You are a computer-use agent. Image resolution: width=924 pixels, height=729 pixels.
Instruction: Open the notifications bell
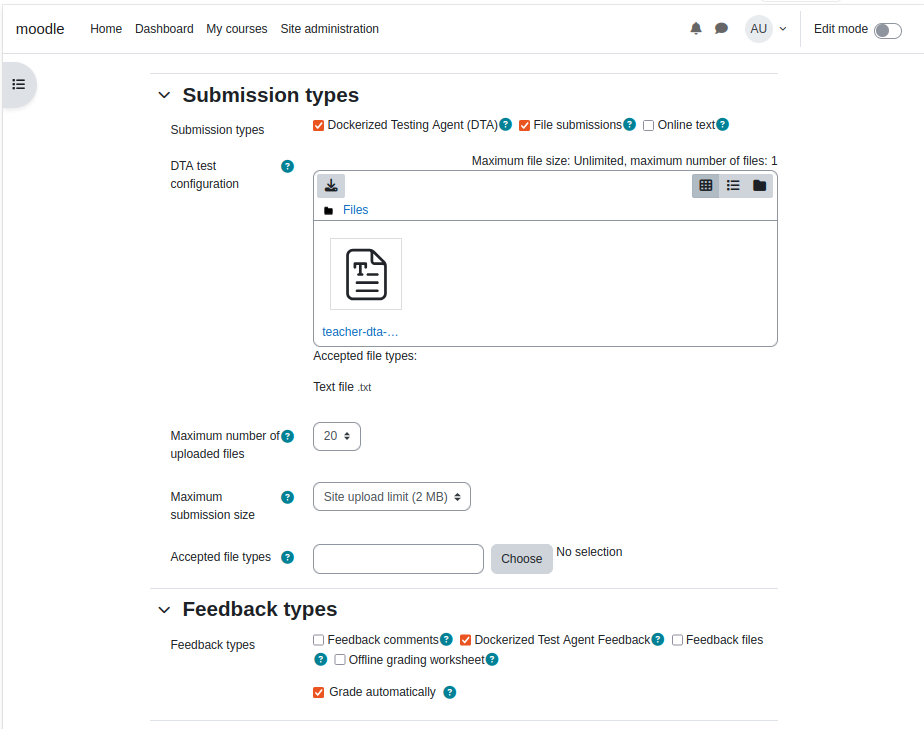pos(696,29)
